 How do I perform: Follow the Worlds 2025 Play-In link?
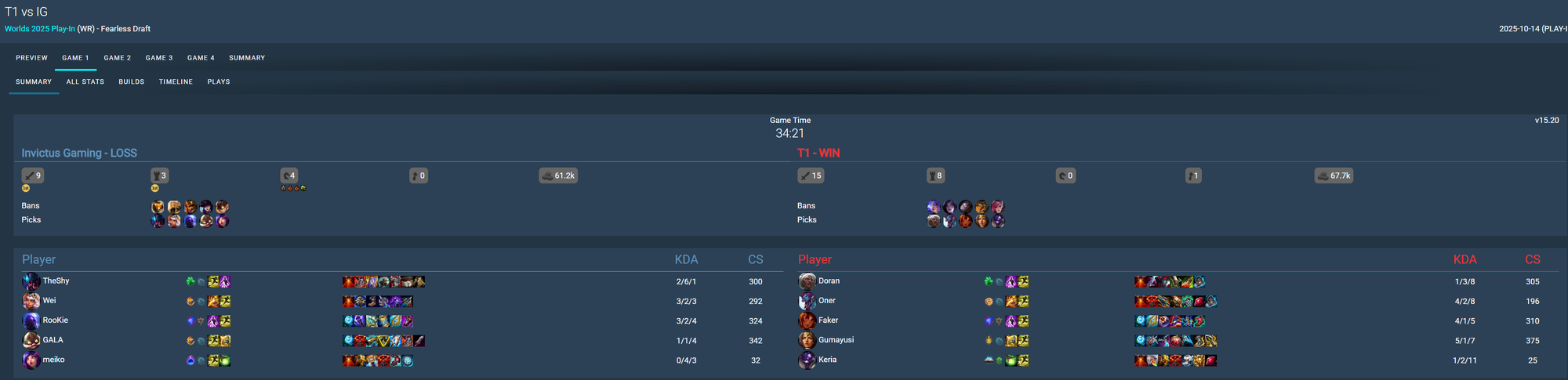(40, 29)
